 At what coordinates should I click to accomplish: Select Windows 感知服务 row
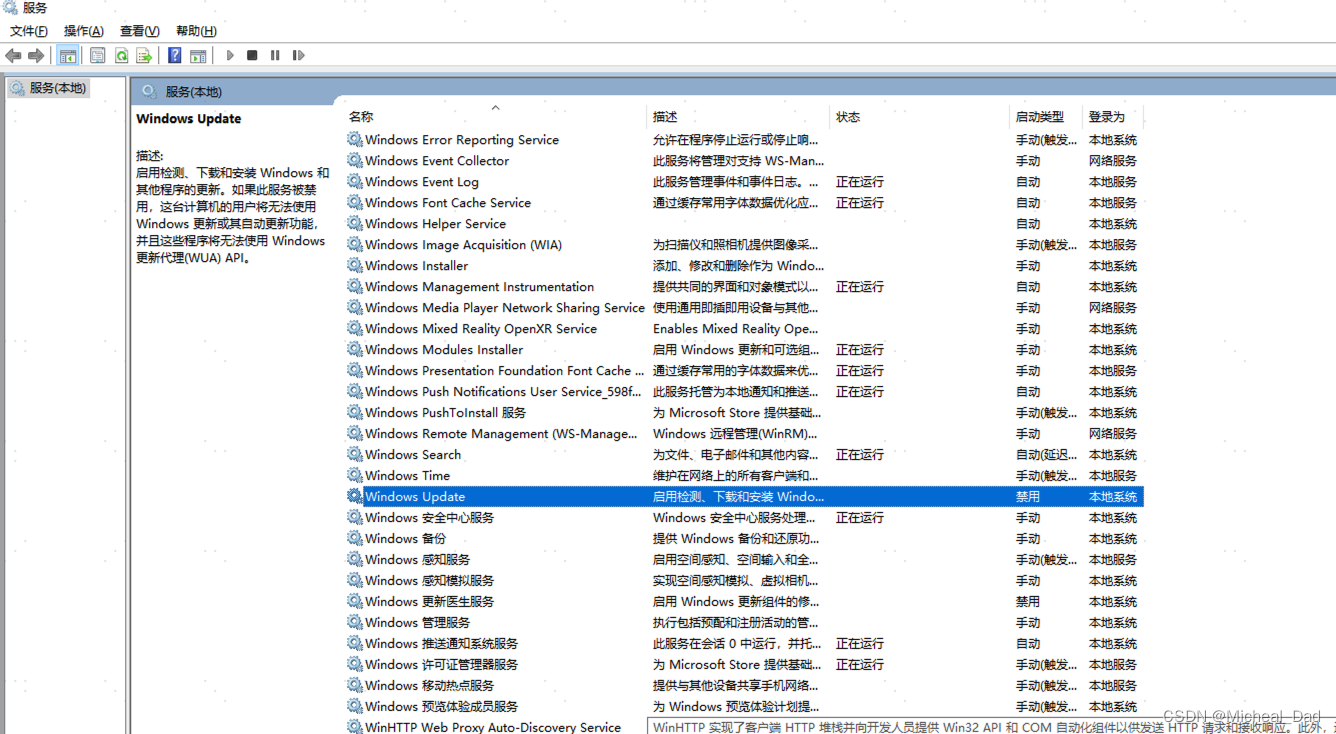[x=744, y=560]
